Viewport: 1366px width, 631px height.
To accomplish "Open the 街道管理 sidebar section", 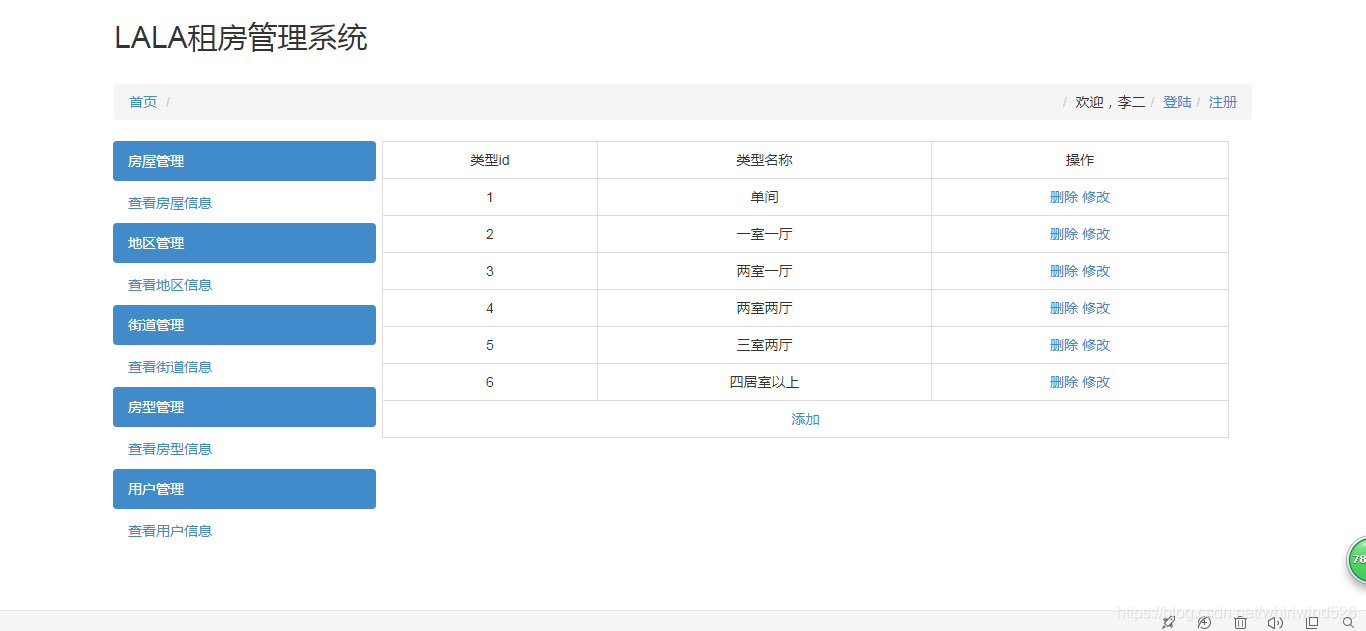I will (244, 325).
